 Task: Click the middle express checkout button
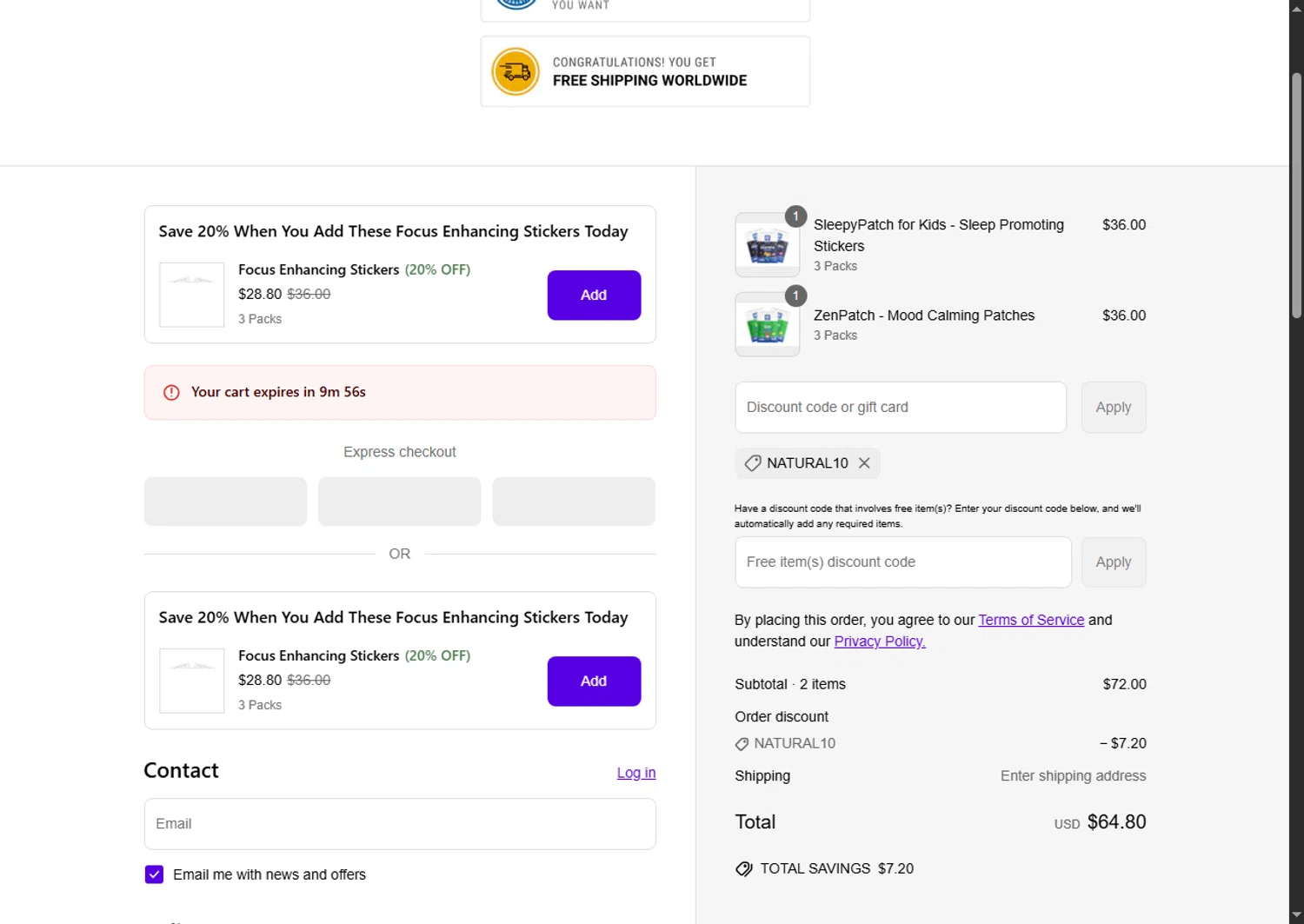pyautogui.click(x=400, y=502)
